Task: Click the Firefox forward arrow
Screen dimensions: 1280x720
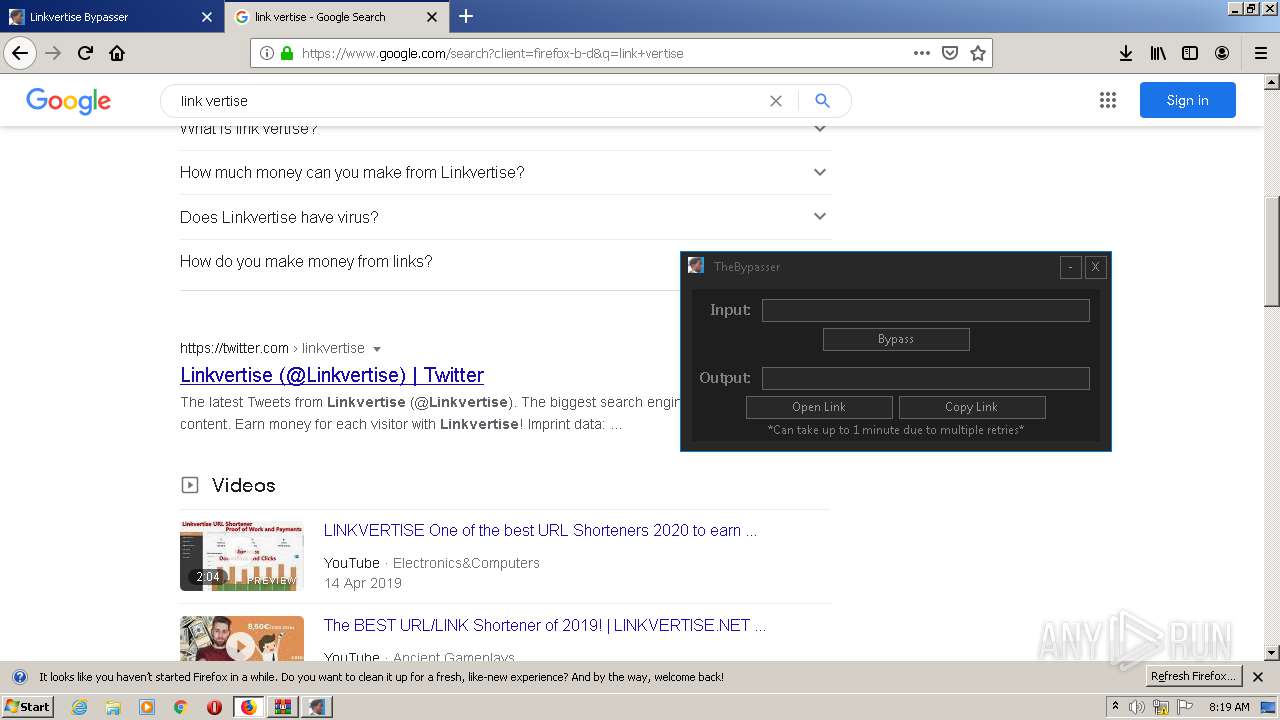Action: (53, 53)
